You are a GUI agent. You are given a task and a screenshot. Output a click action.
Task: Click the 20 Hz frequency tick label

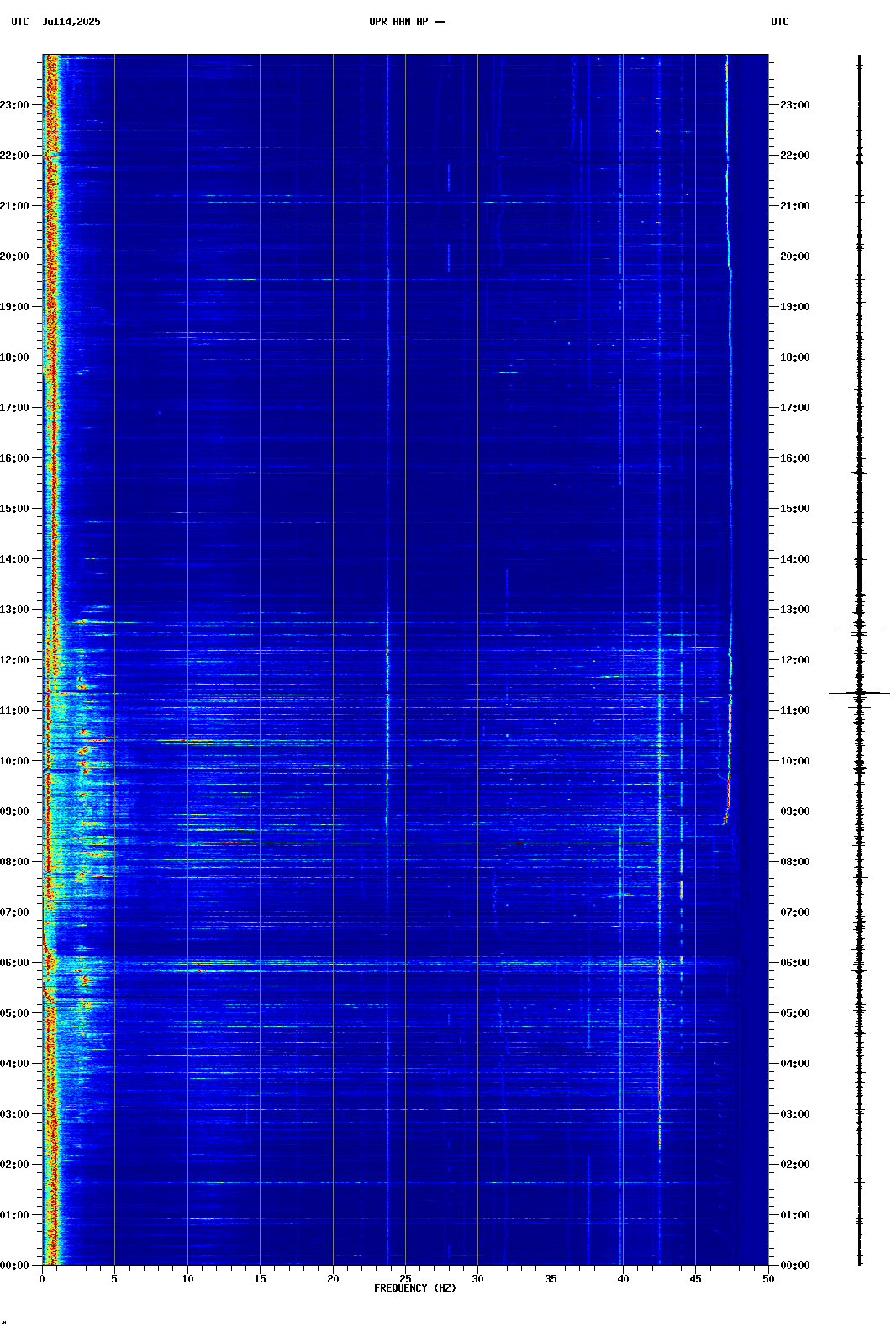333,1279
